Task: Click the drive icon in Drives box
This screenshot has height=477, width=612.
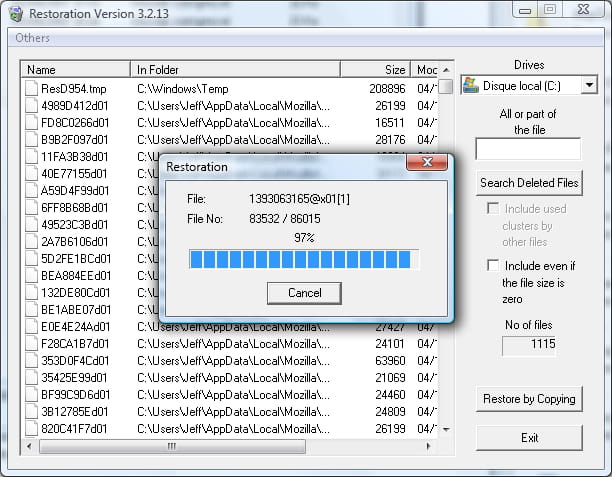Action: point(471,86)
